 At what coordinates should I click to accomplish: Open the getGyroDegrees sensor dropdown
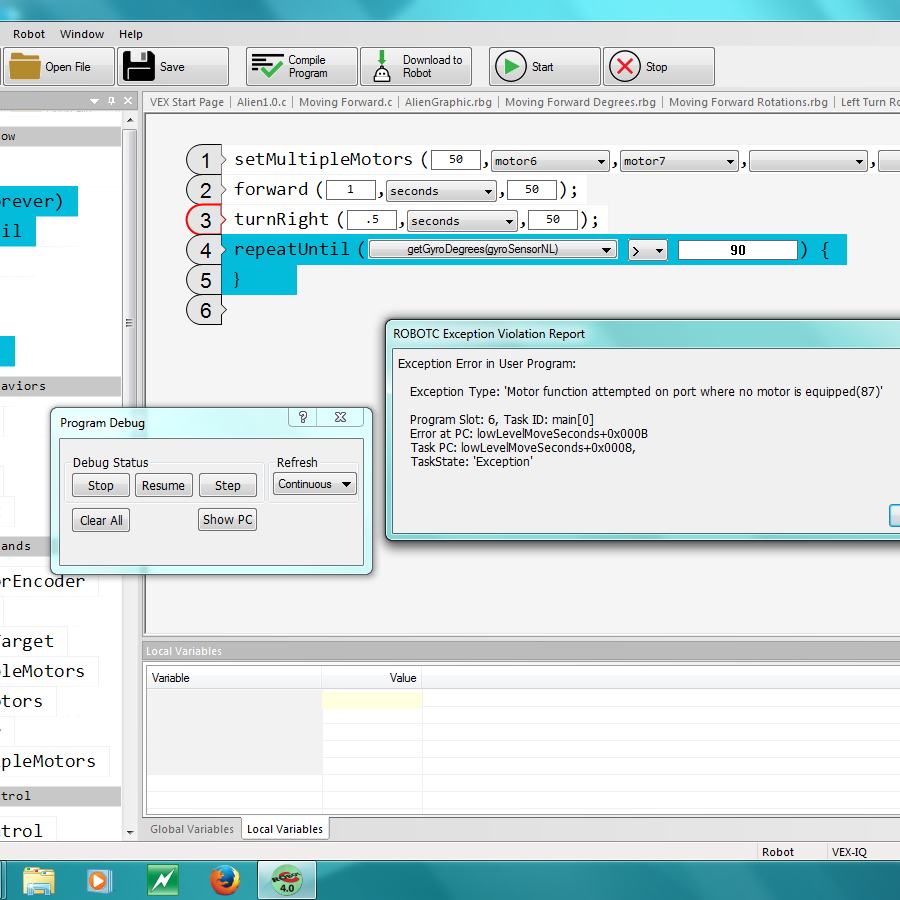(492, 250)
